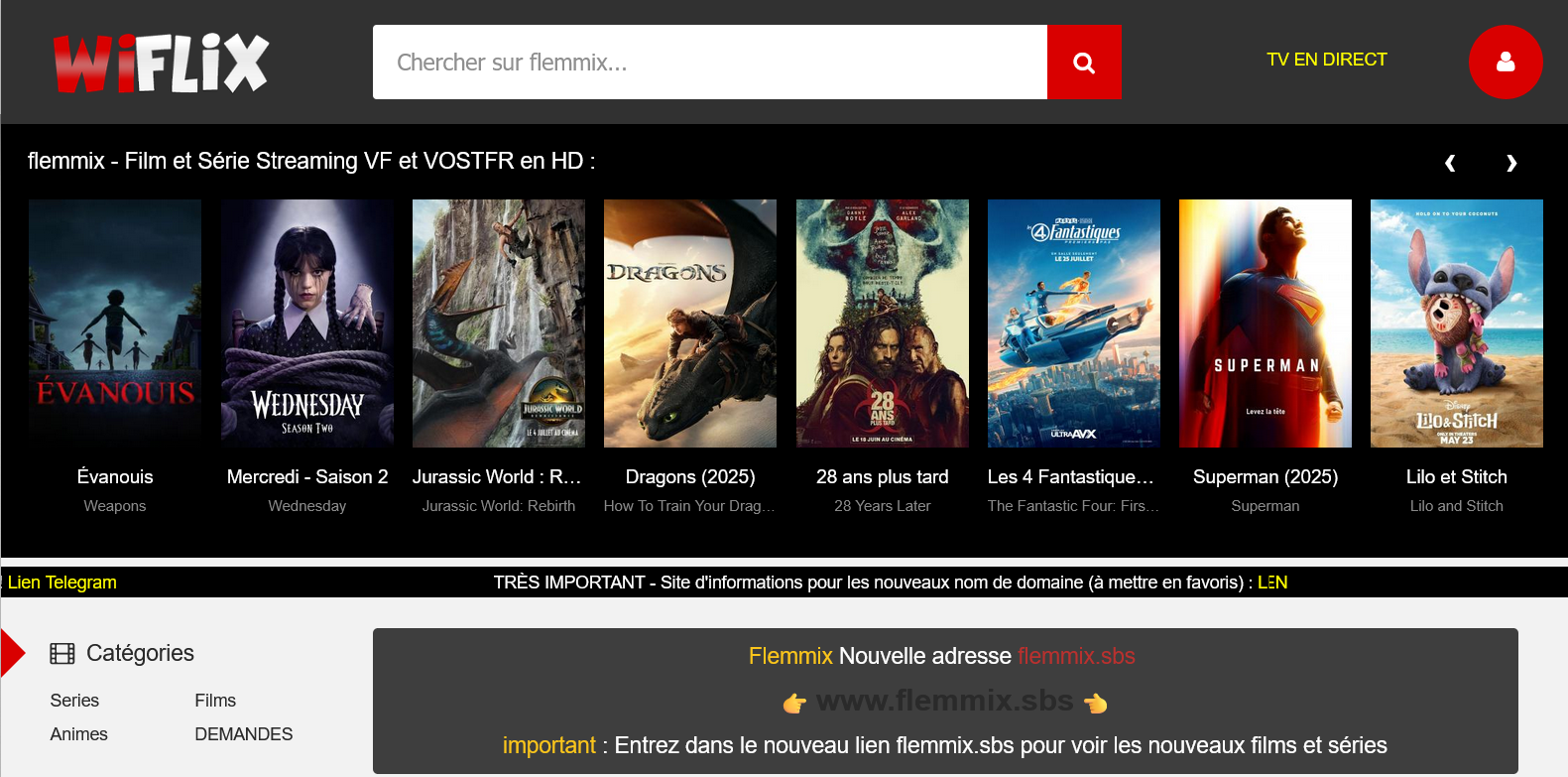Open the Dragons movie poster
Image resolution: width=1568 pixels, height=777 pixels.
(690, 324)
